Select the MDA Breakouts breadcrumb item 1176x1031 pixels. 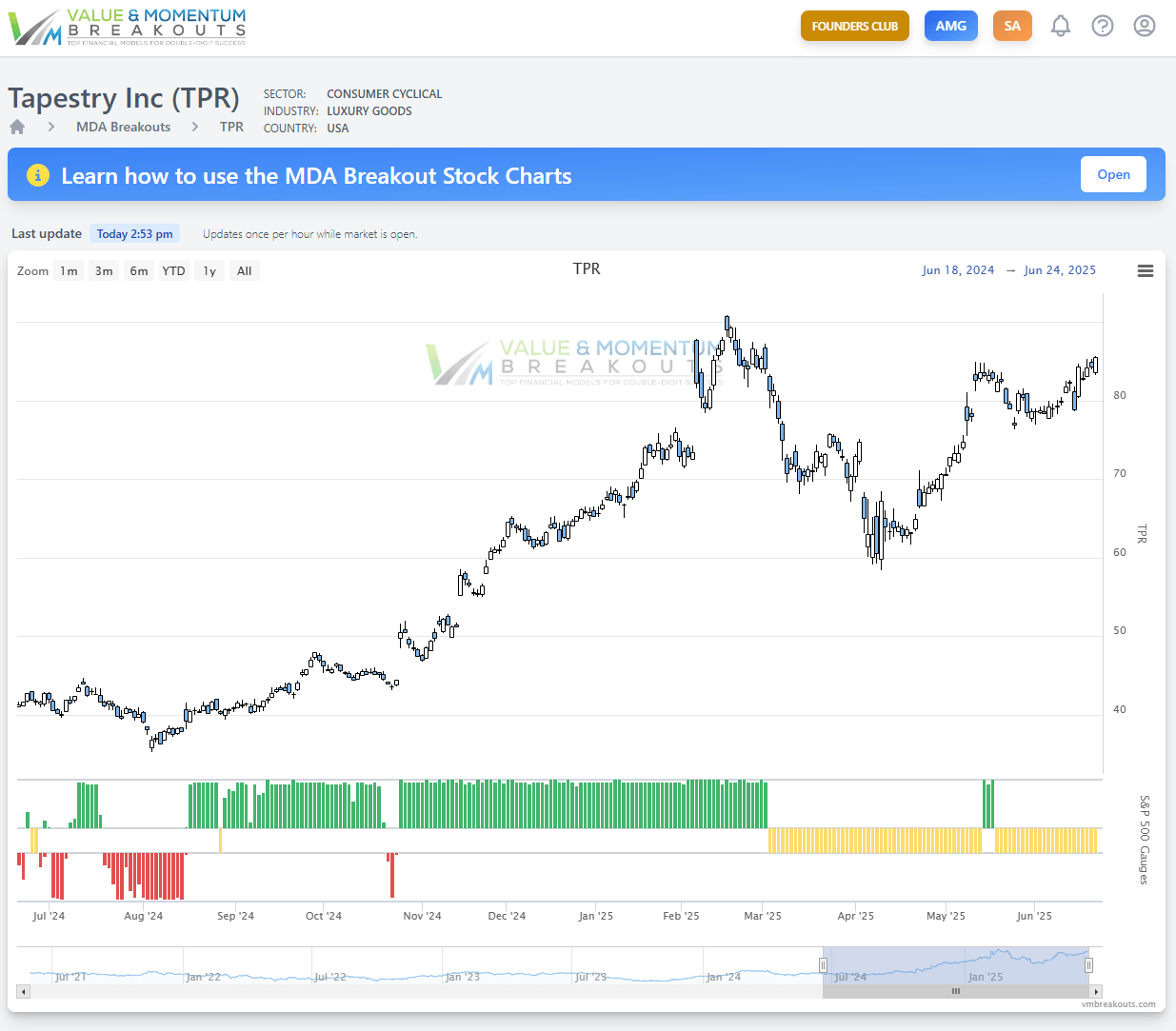tap(123, 126)
